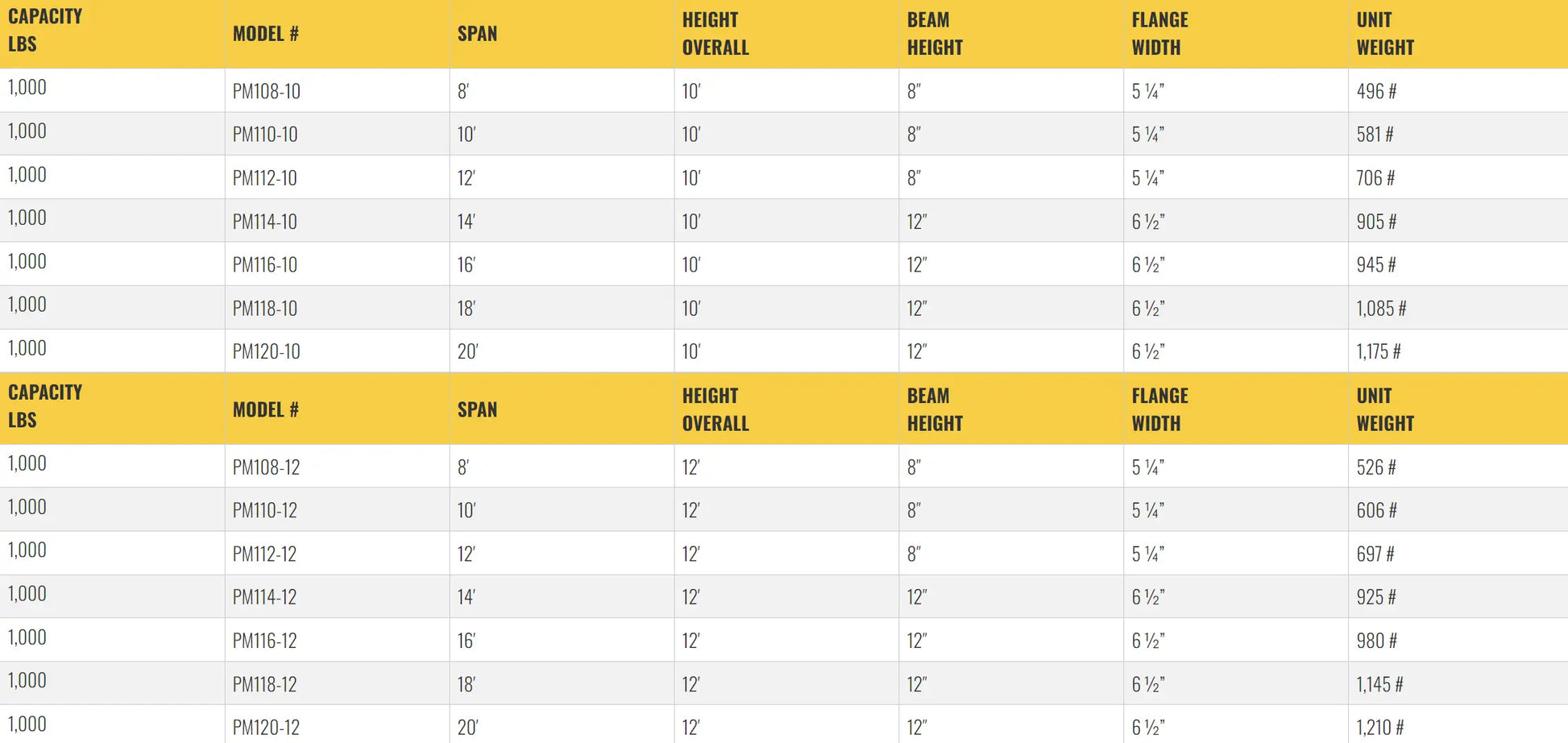
Task: Click the PM116-10 model cell
Action: tap(264, 265)
